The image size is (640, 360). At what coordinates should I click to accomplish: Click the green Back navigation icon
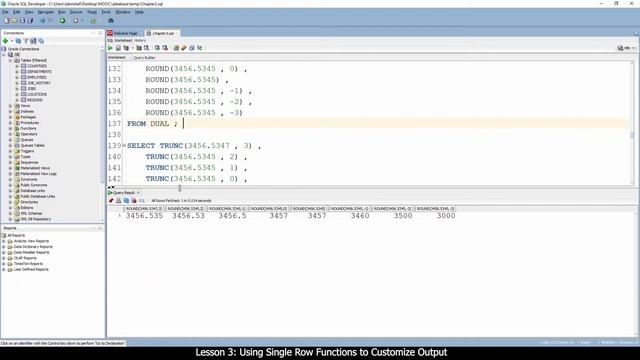62,20
